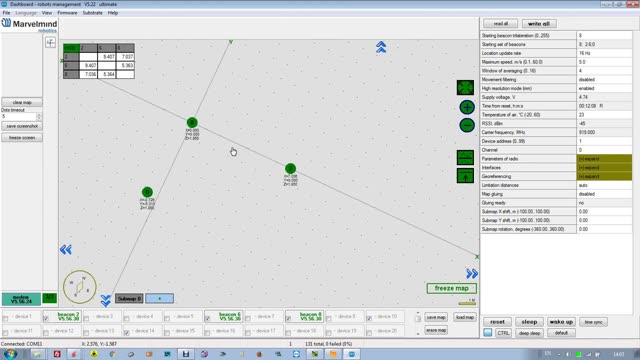Click the Marvelmind robotics logo
Image resolution: width=640 pixels, height=360 pixels.
tap(29, 25)
